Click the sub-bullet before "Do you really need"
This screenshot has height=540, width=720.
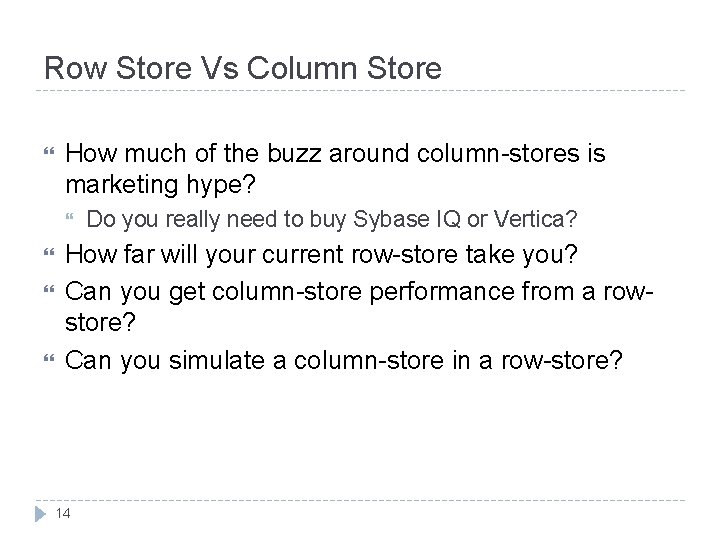point(69,220)
